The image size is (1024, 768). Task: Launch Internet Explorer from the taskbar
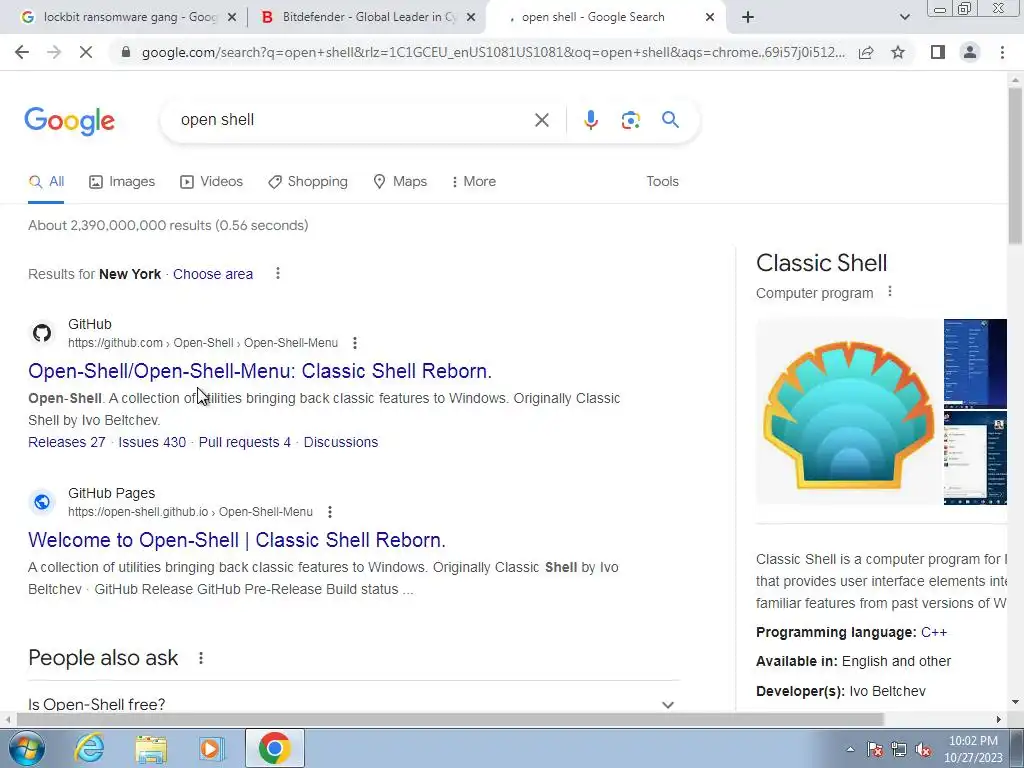pyautogui.click(x=89, y=748)
